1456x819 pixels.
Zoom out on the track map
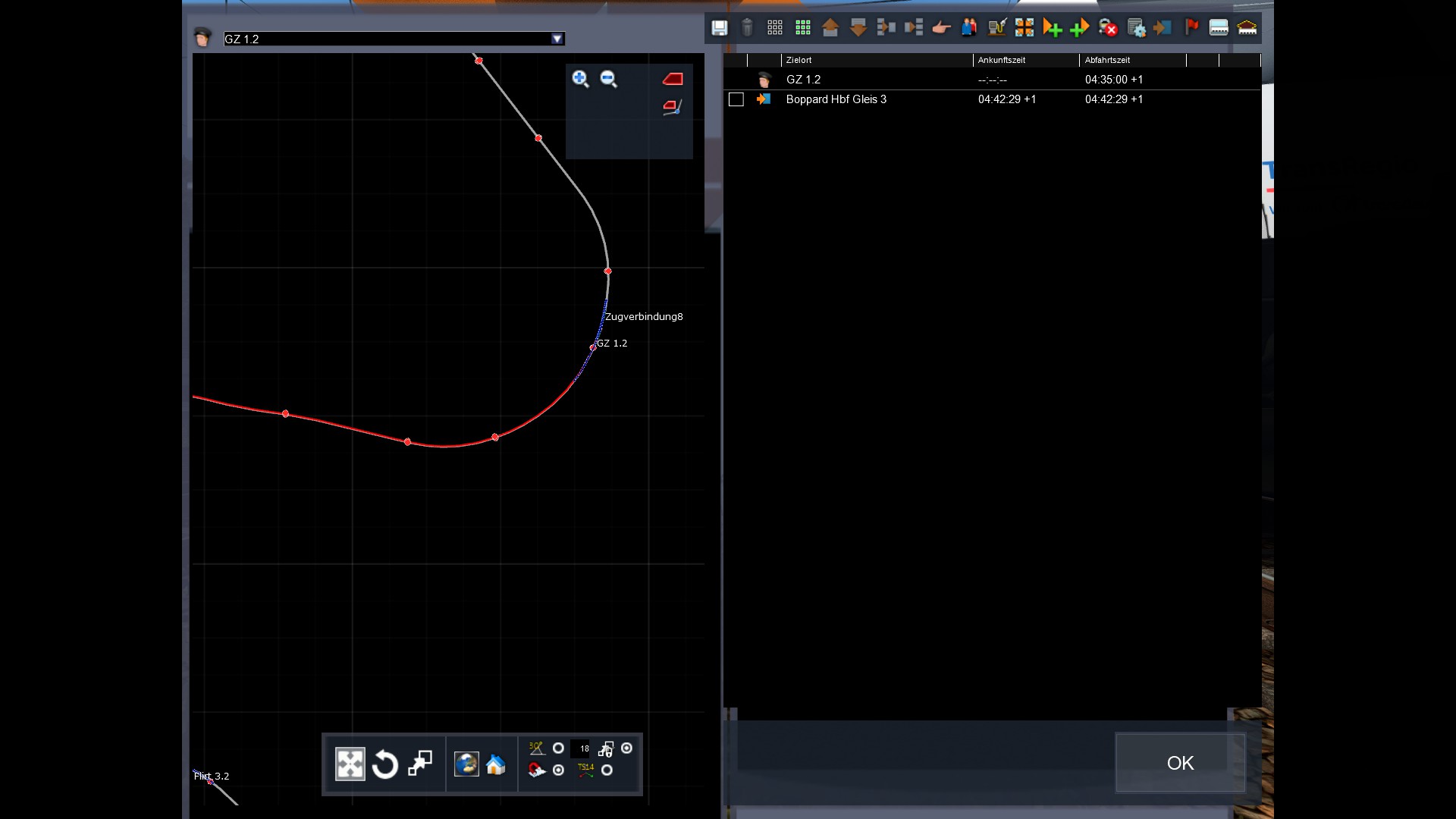608,79
